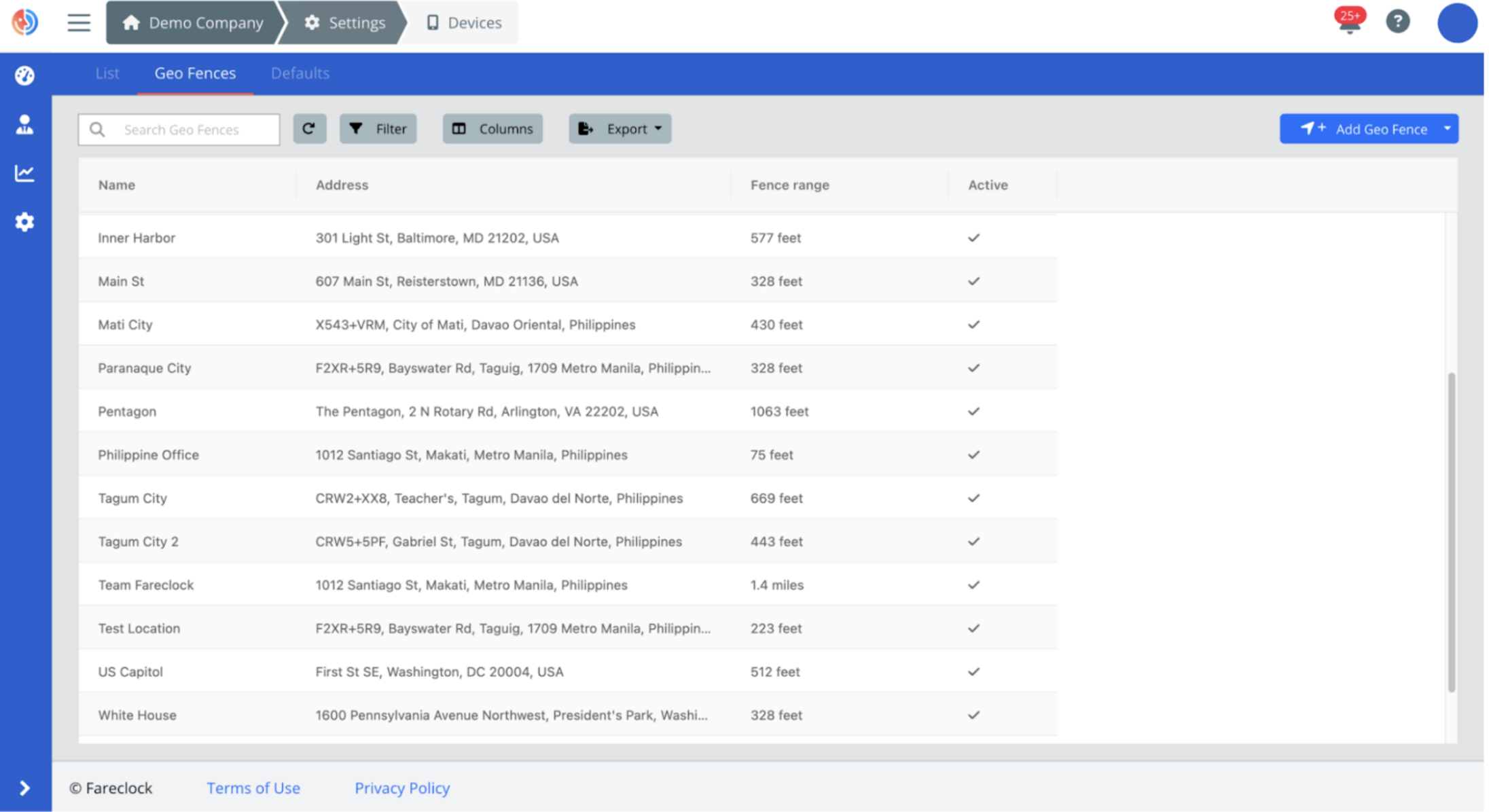
Task: Select the Dashboard icon in the sidebar
Action: pyautogui.click(x=24, y=75)
